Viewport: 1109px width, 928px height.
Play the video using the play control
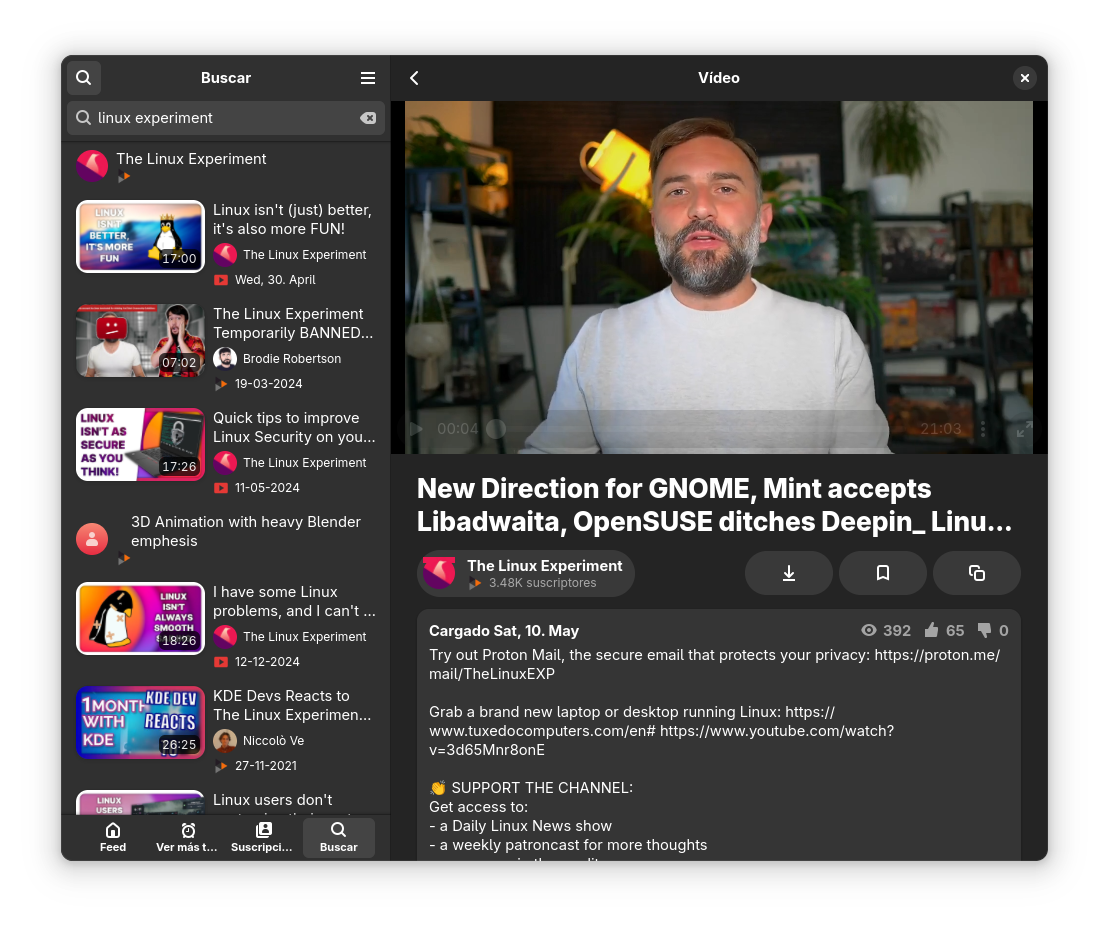417,429
